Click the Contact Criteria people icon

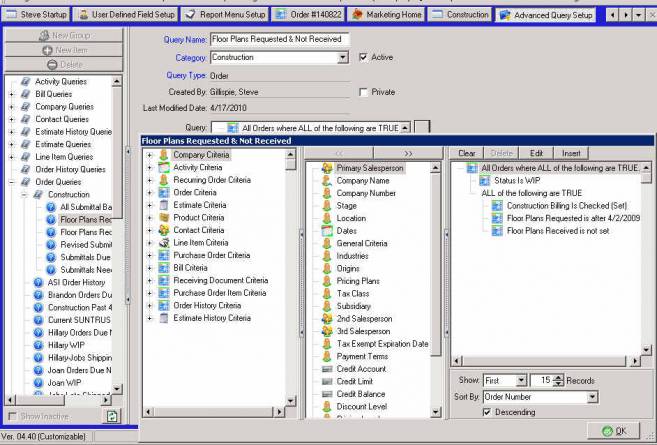[164, 230]
